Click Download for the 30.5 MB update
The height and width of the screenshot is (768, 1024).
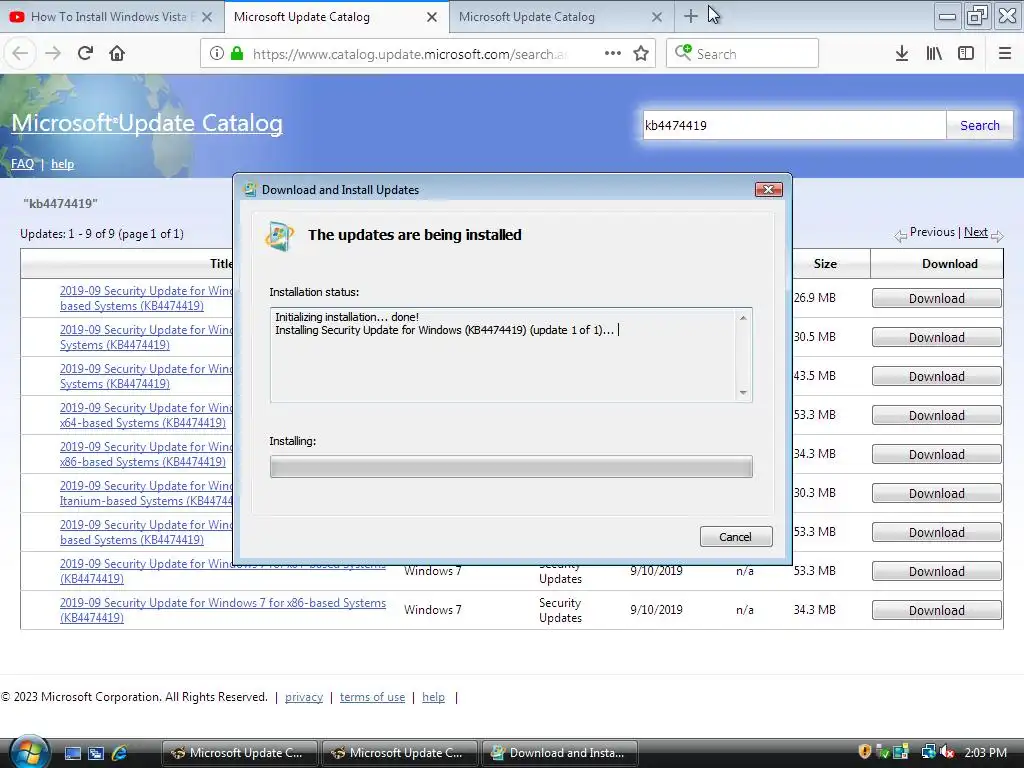point(936,338)
